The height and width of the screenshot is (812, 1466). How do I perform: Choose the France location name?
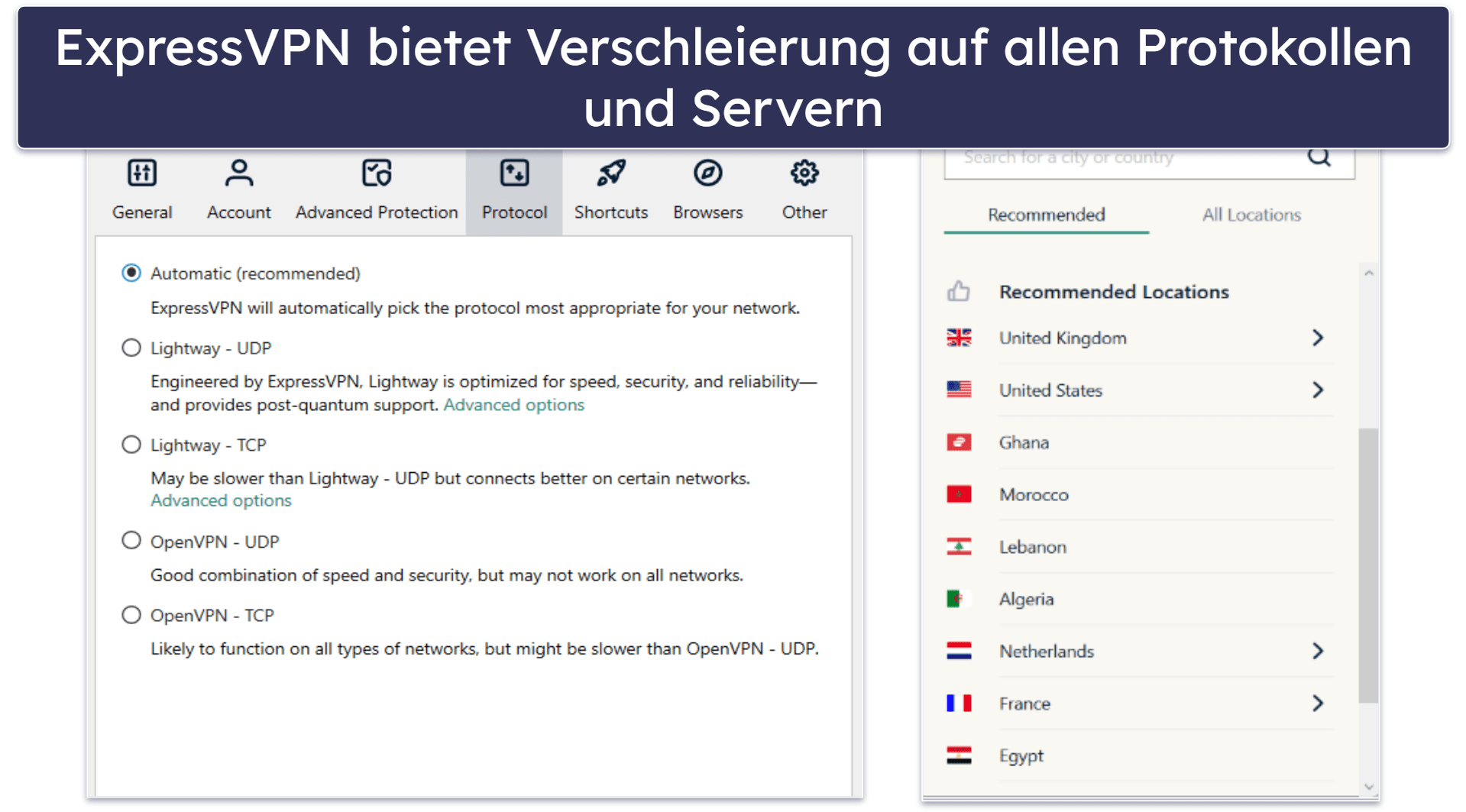pos(1024,703)
